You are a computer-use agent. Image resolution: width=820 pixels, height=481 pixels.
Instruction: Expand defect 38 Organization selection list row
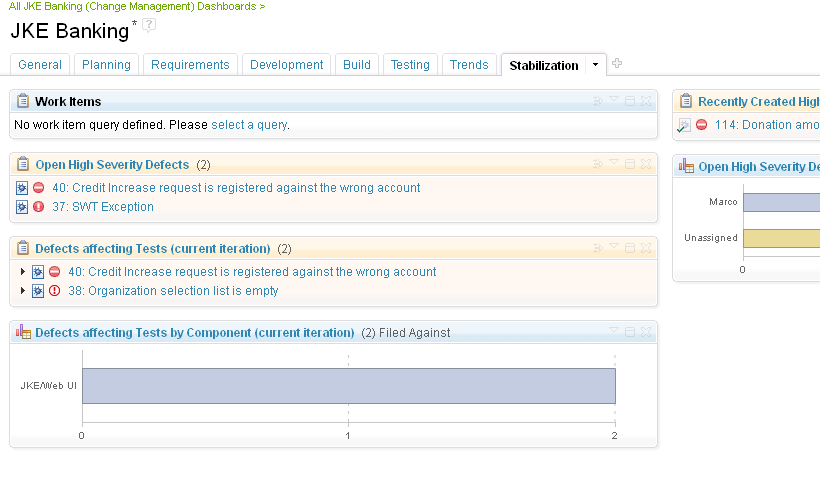pyautogui.click(x=23, y=291)
